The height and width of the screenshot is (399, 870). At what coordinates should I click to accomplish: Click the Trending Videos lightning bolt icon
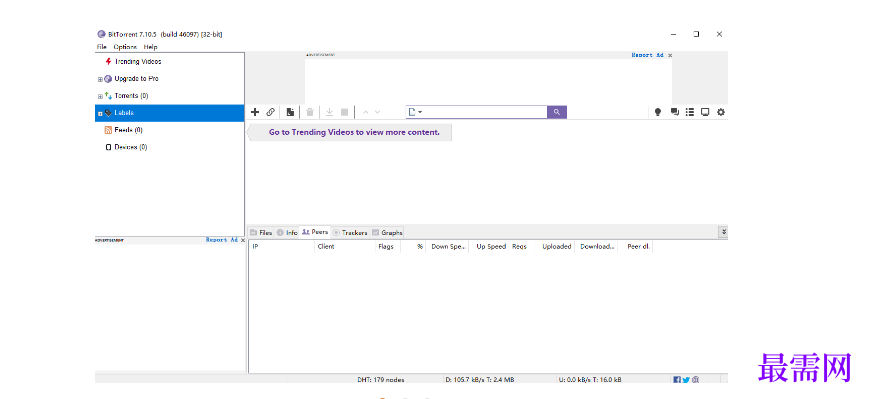[x=108, y=62]
